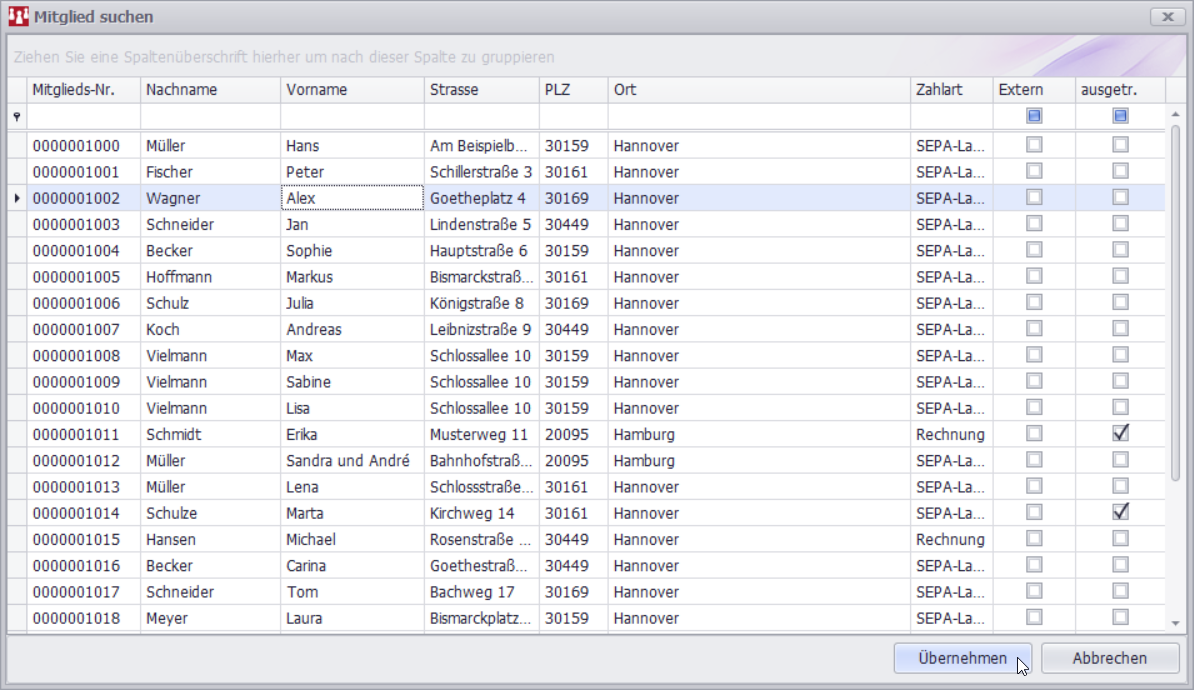Image resolution: width=1194 pixels, height=690 pixels.
Task: Toggle the Extern column filter checkbox
Action: tap(1033, 116)
